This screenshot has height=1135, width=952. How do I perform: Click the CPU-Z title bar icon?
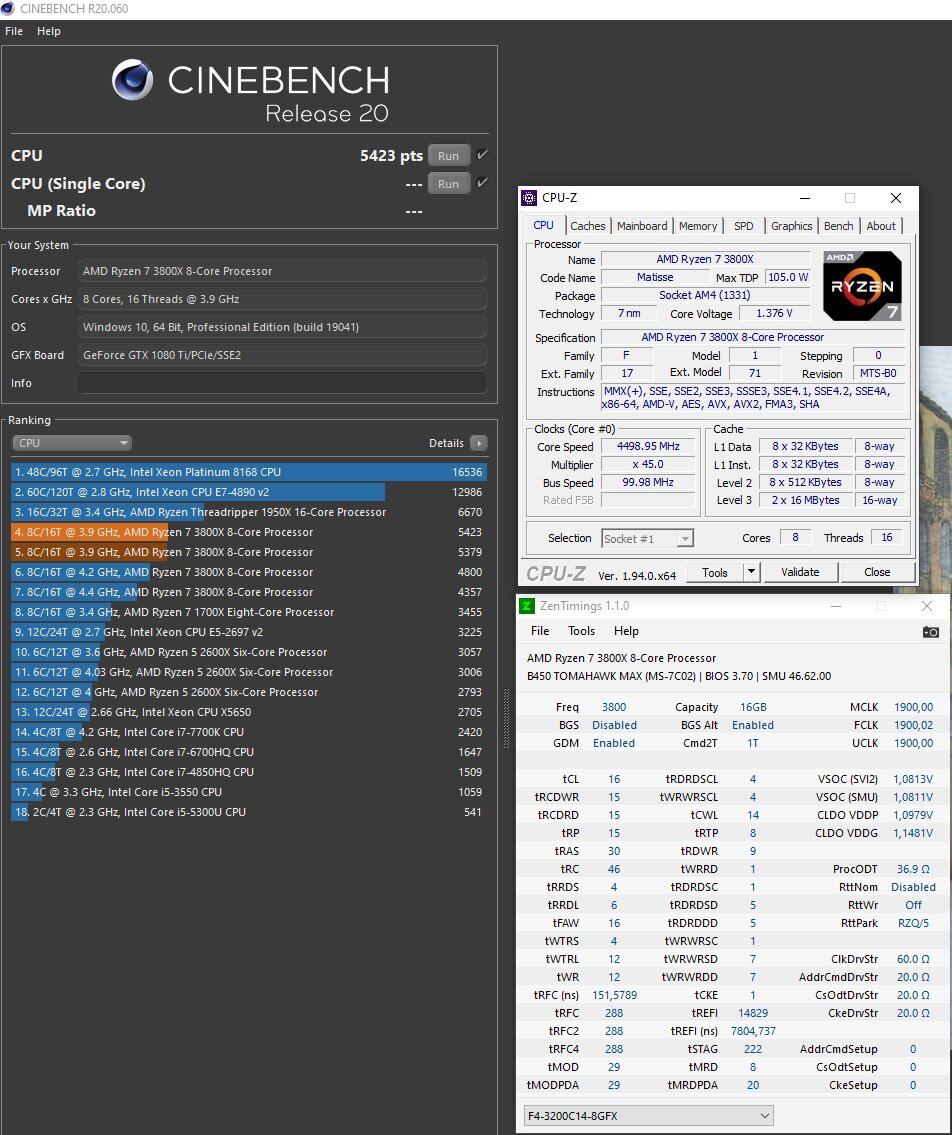(x=529, y=198)
